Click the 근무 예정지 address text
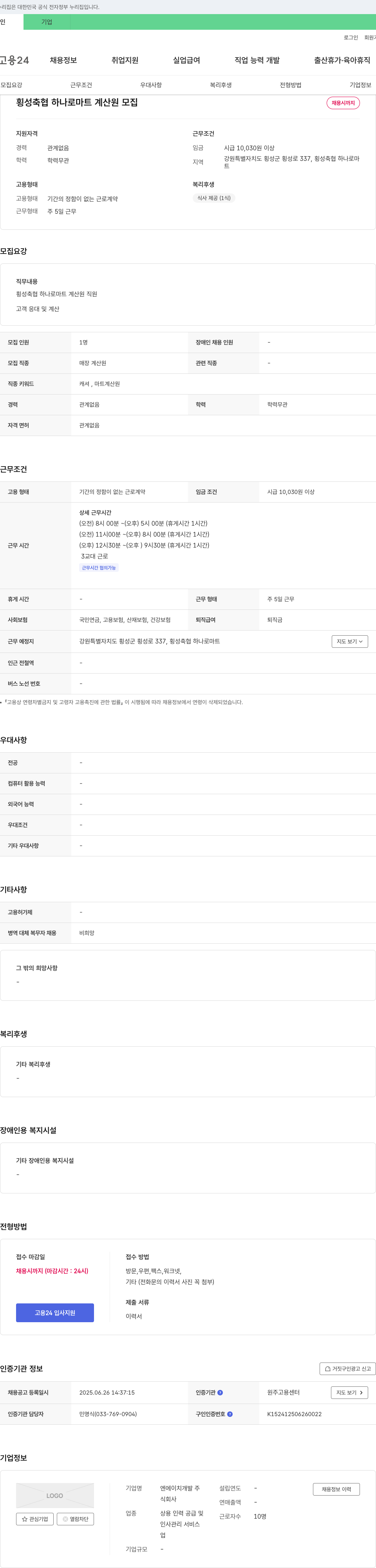This screenshot has width=376, height=1568. point(150,641)
